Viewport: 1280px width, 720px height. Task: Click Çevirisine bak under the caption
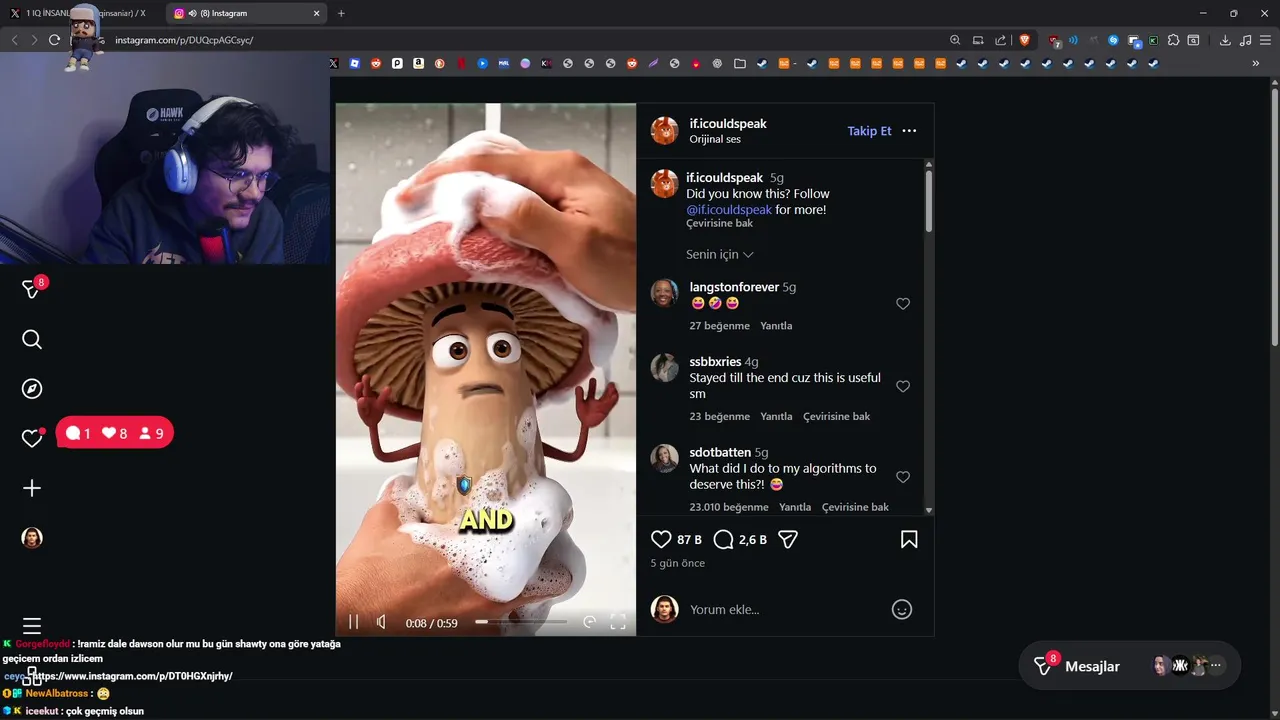pyautogui.click(x=719, y=224)
